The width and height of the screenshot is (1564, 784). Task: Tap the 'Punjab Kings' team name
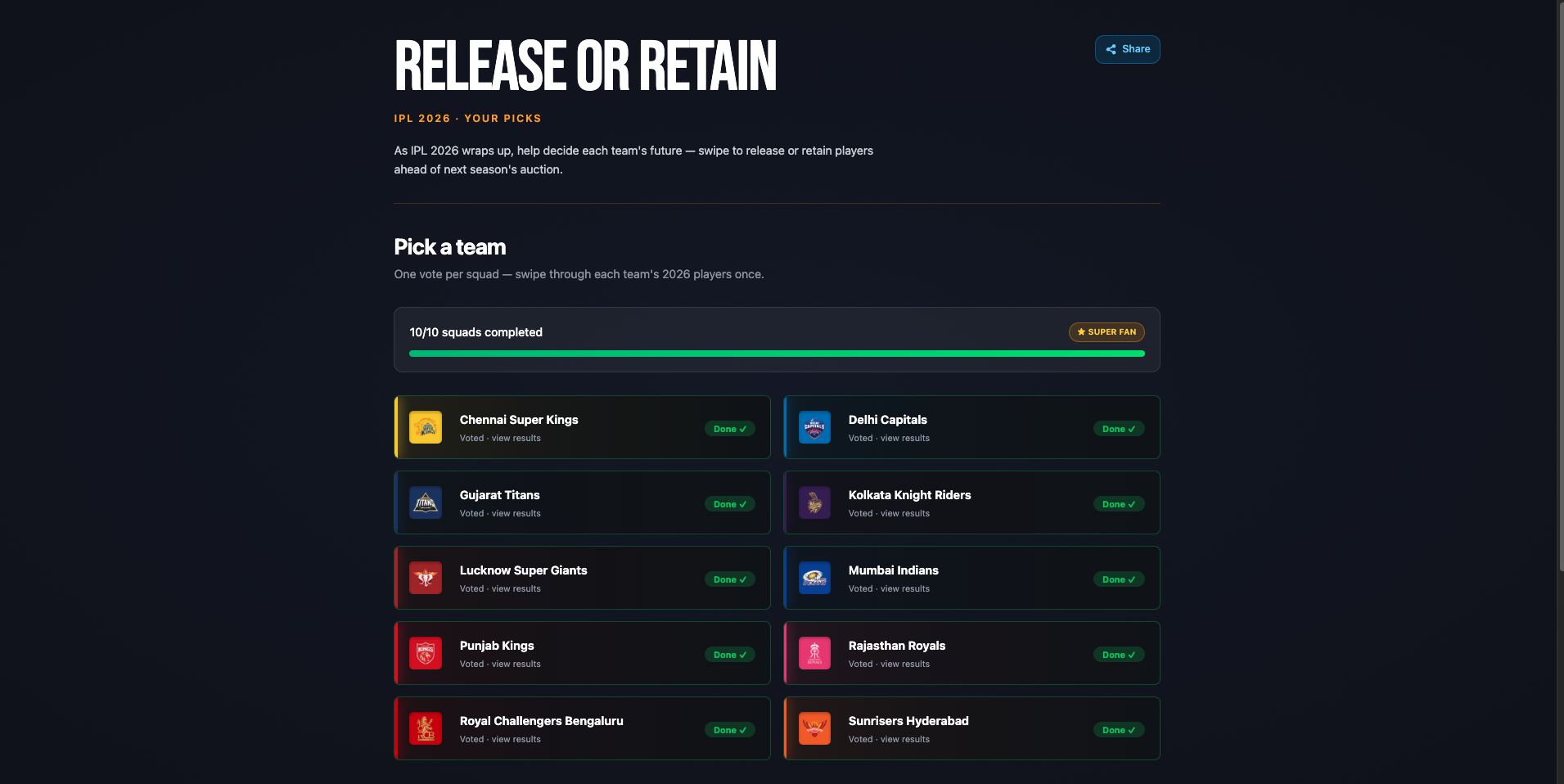coord(497,646)
